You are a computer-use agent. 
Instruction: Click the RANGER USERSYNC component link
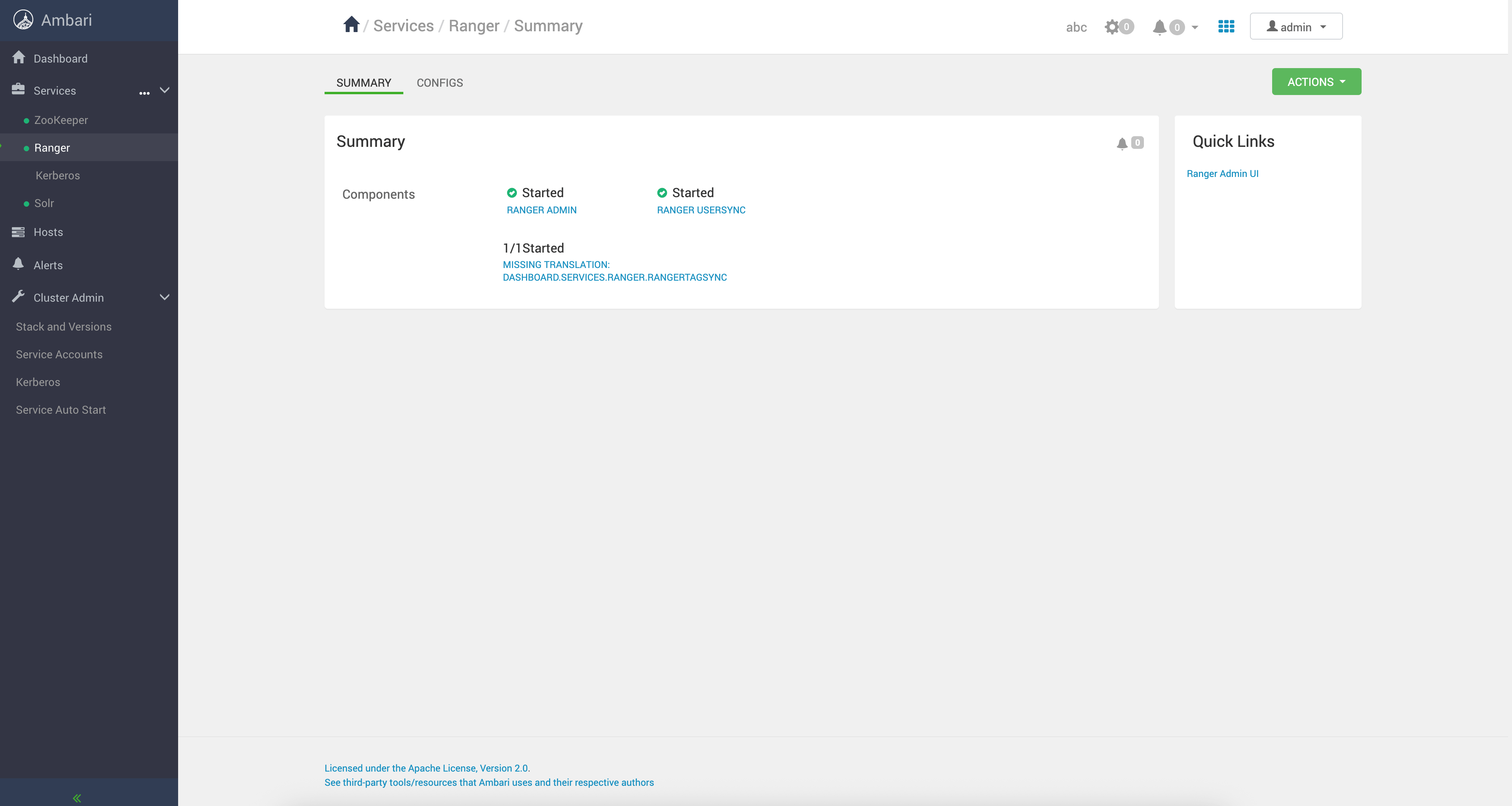[701, 210]
